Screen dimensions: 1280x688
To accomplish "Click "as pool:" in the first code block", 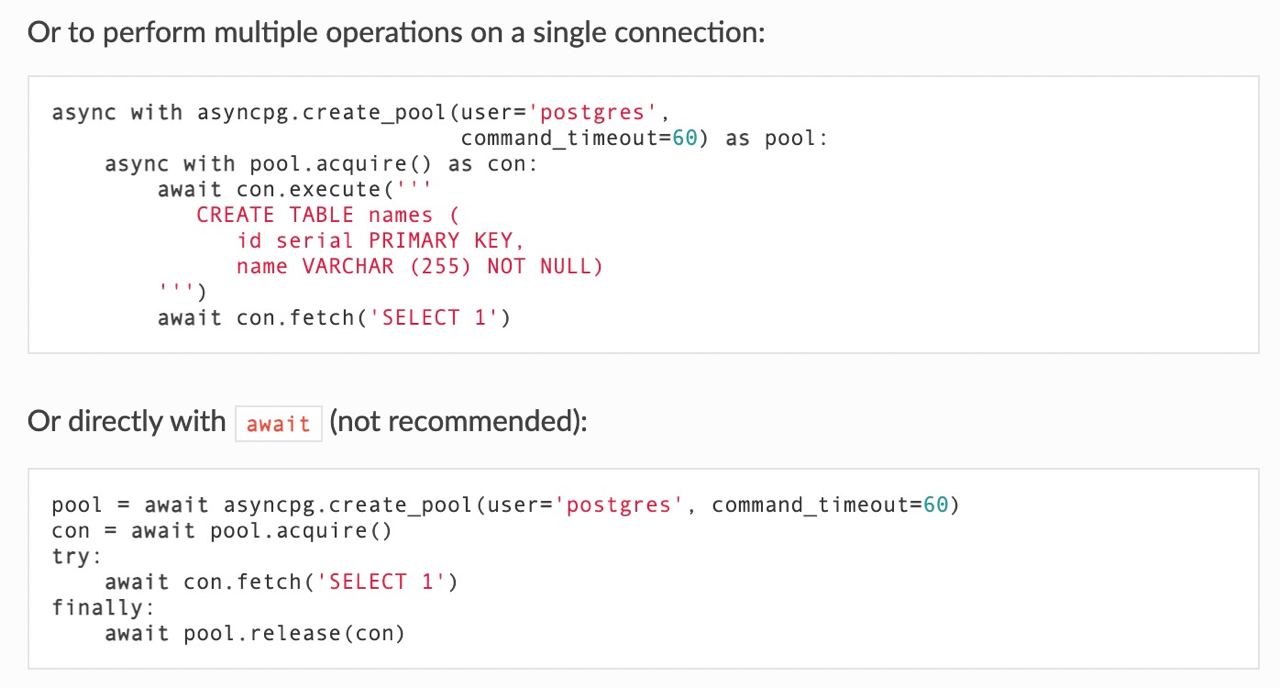I will [x=777, y=138].
